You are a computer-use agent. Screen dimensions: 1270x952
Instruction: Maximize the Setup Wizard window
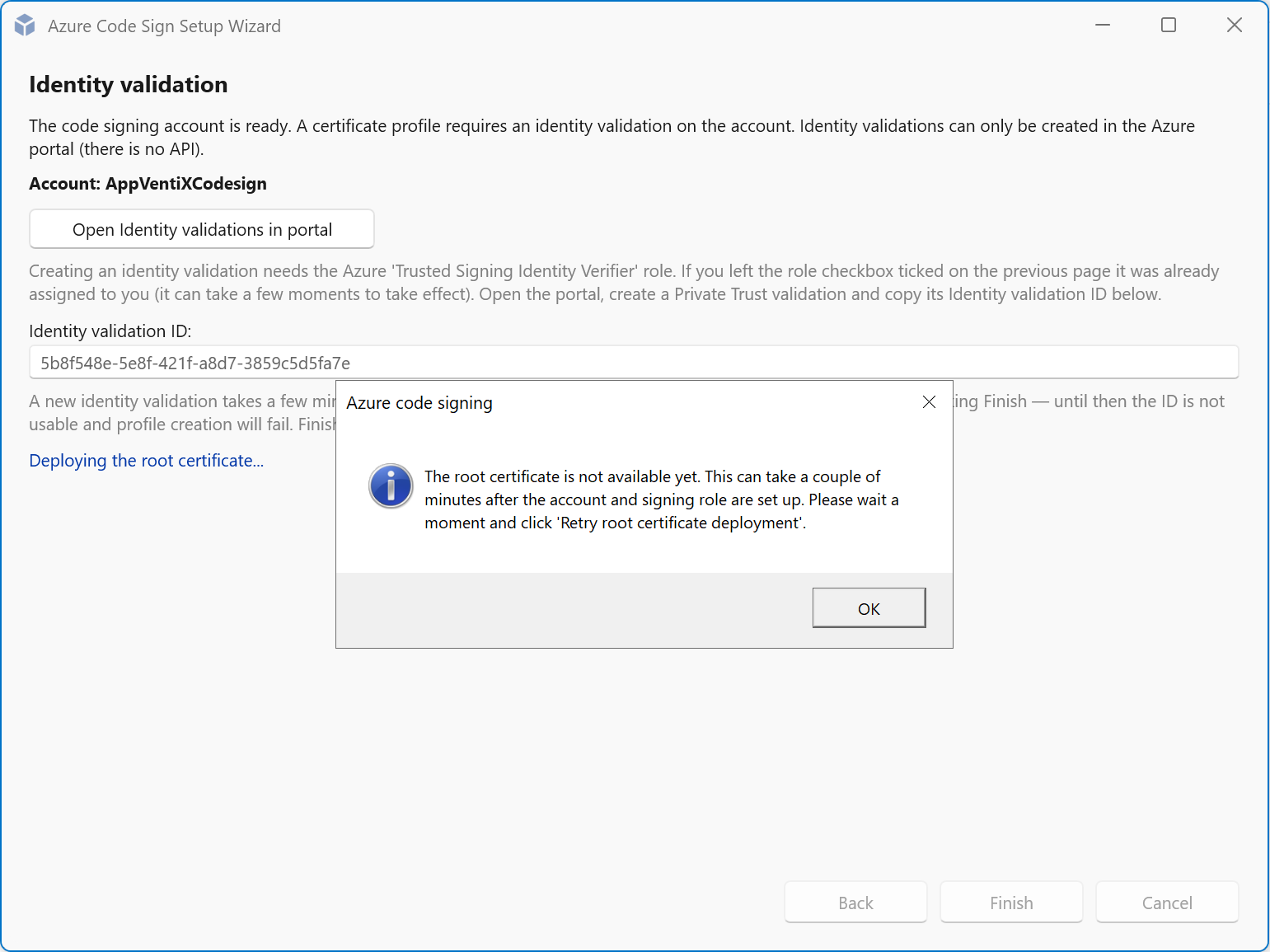click(1169, 26)
